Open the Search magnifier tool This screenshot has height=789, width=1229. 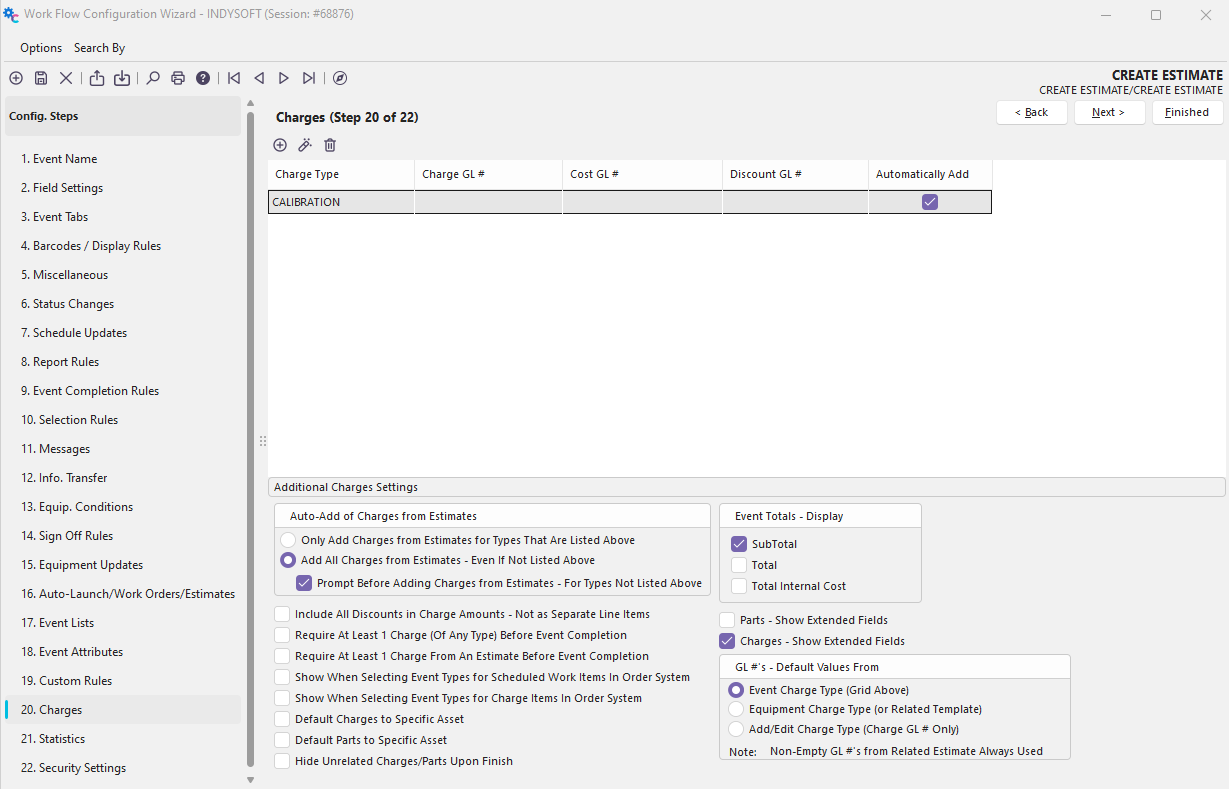pyautogui.click(x=153, y=78)
